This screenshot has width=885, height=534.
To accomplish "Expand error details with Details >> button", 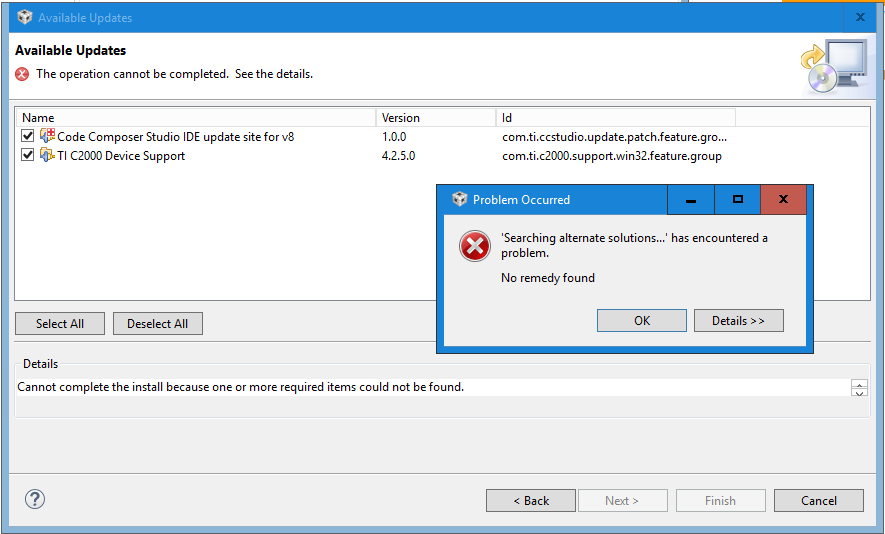I will (738, 321).
